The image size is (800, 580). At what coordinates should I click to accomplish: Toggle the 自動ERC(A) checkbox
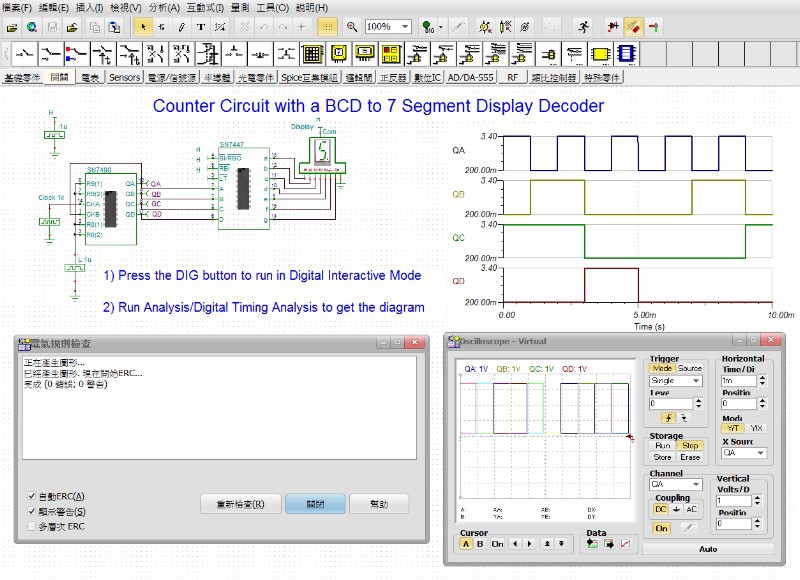pyautogui.click(x=32, y=496)
